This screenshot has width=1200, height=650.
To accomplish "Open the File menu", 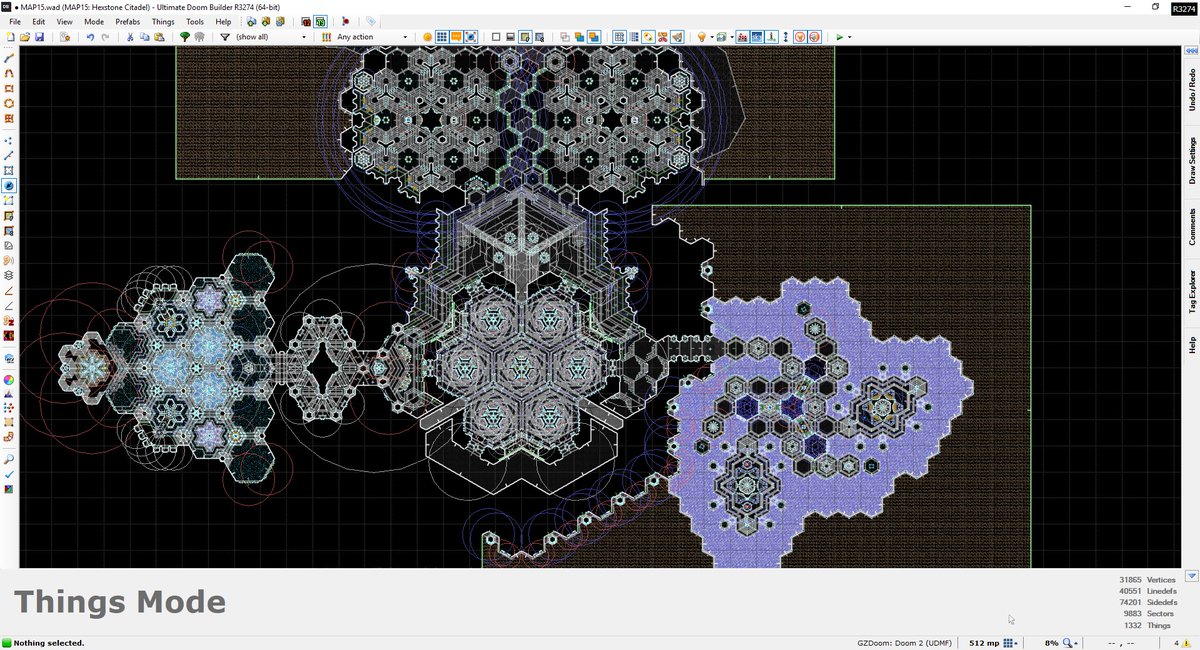I will click(14, 21).
